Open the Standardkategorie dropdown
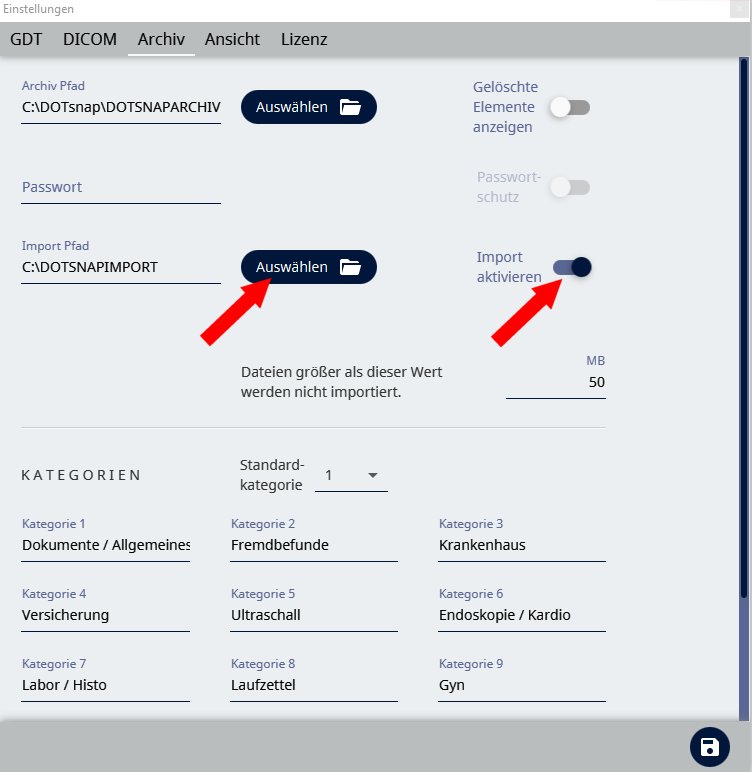This screenshot has width=752, height=772. [351, 476]
